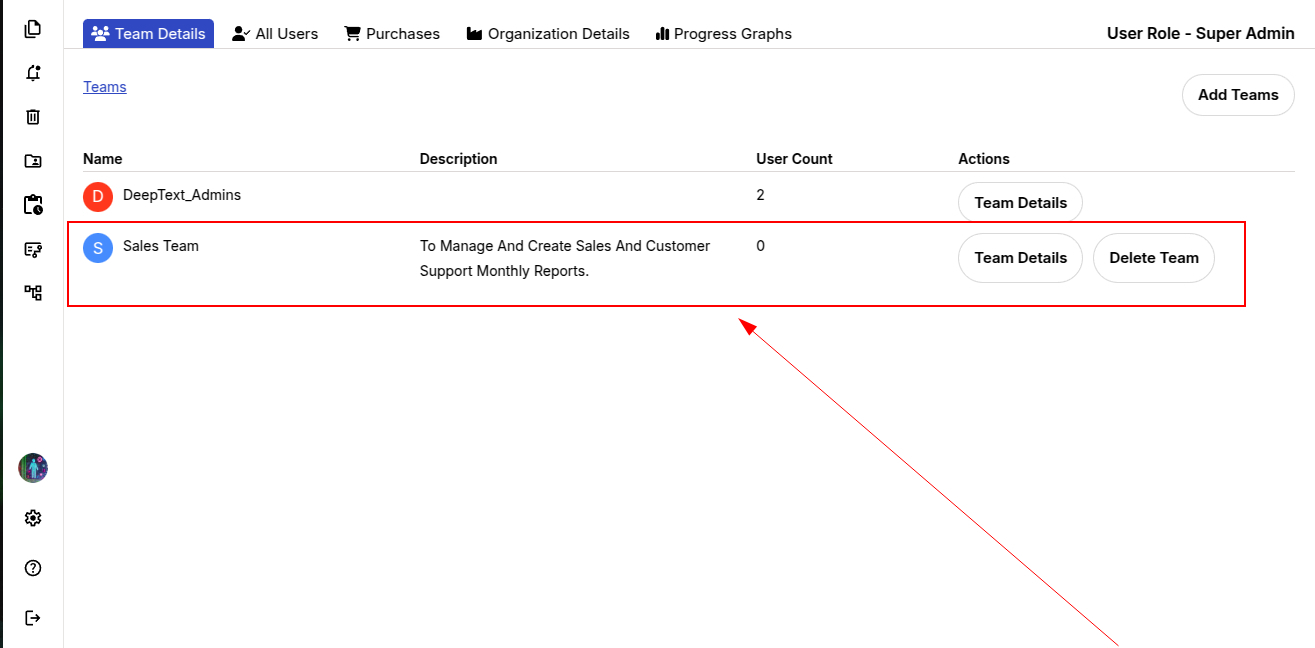
Task: Open the clipboard with clock icon
Action: (33, 205)
